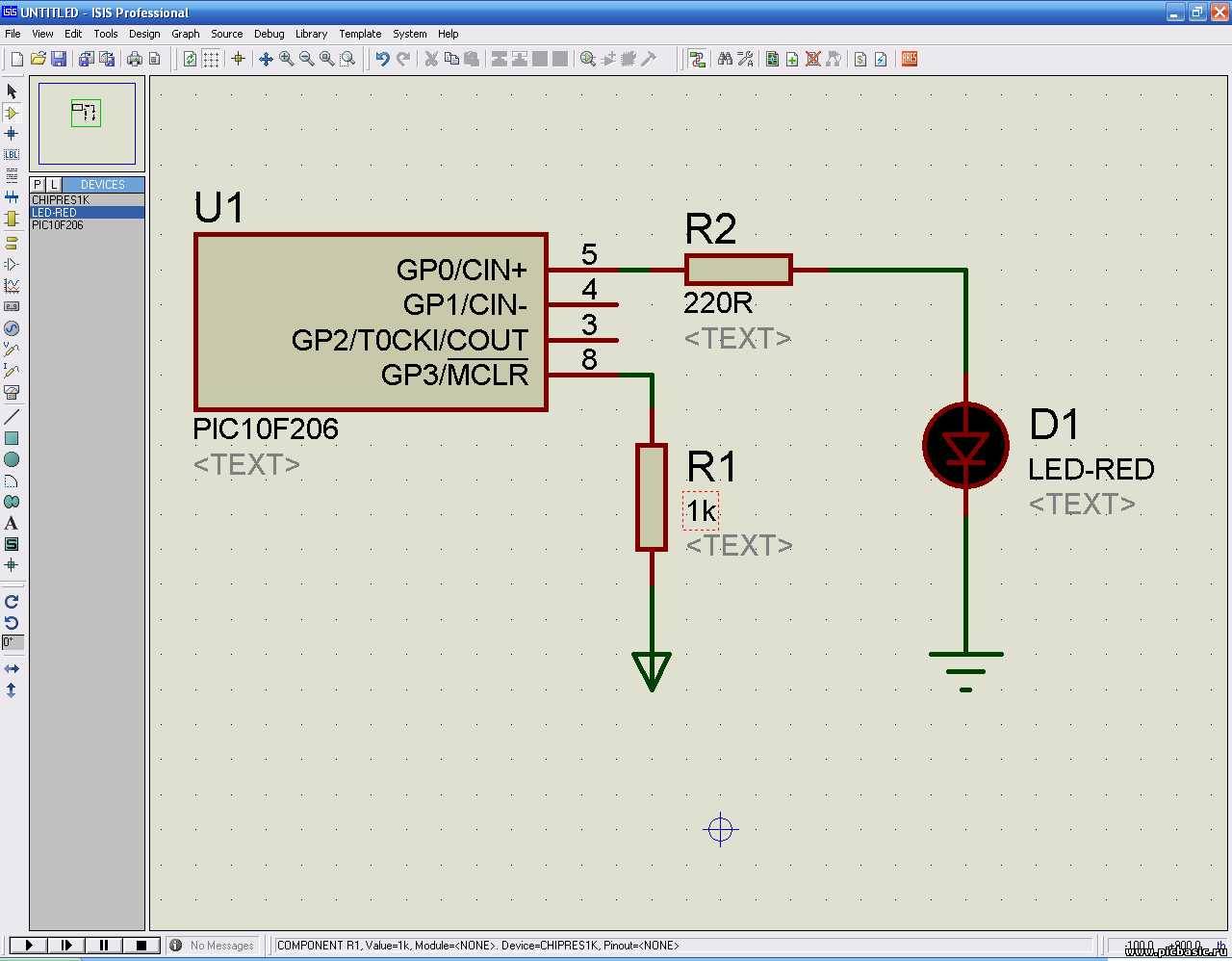Flip the part horizontally with X-Mirror
This screenshot has width=1232, height=961.
pos(12,668)
